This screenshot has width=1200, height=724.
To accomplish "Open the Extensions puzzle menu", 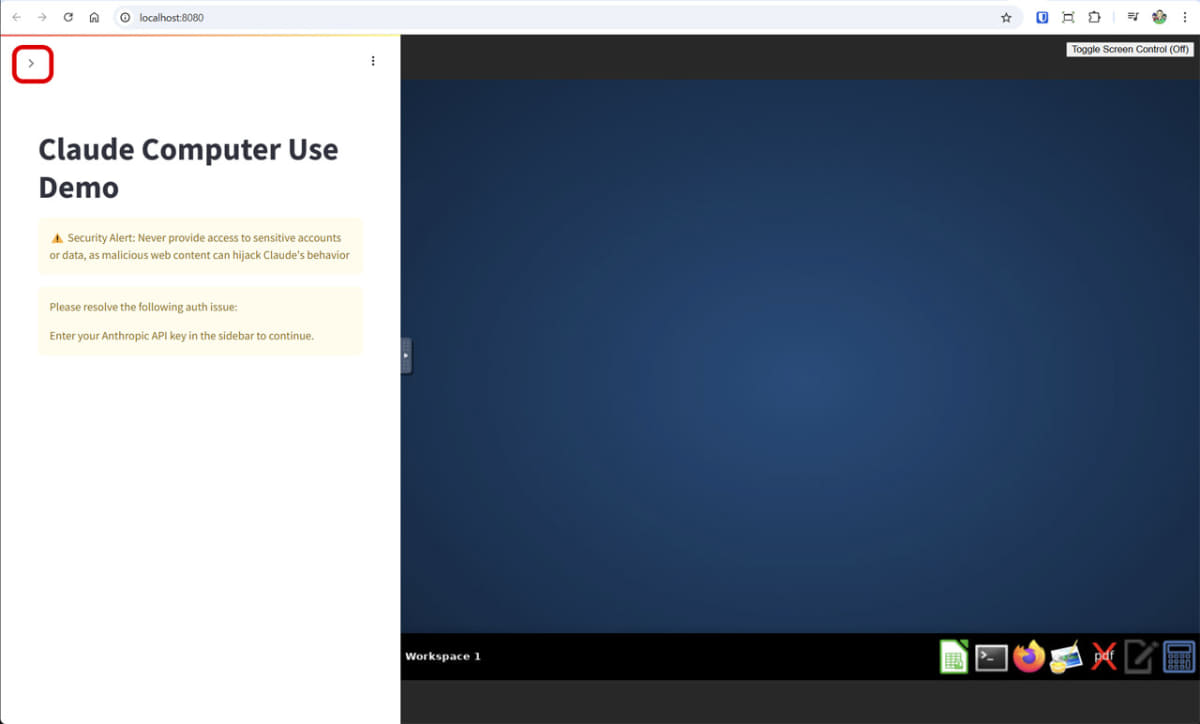I will pos(1094,17).
